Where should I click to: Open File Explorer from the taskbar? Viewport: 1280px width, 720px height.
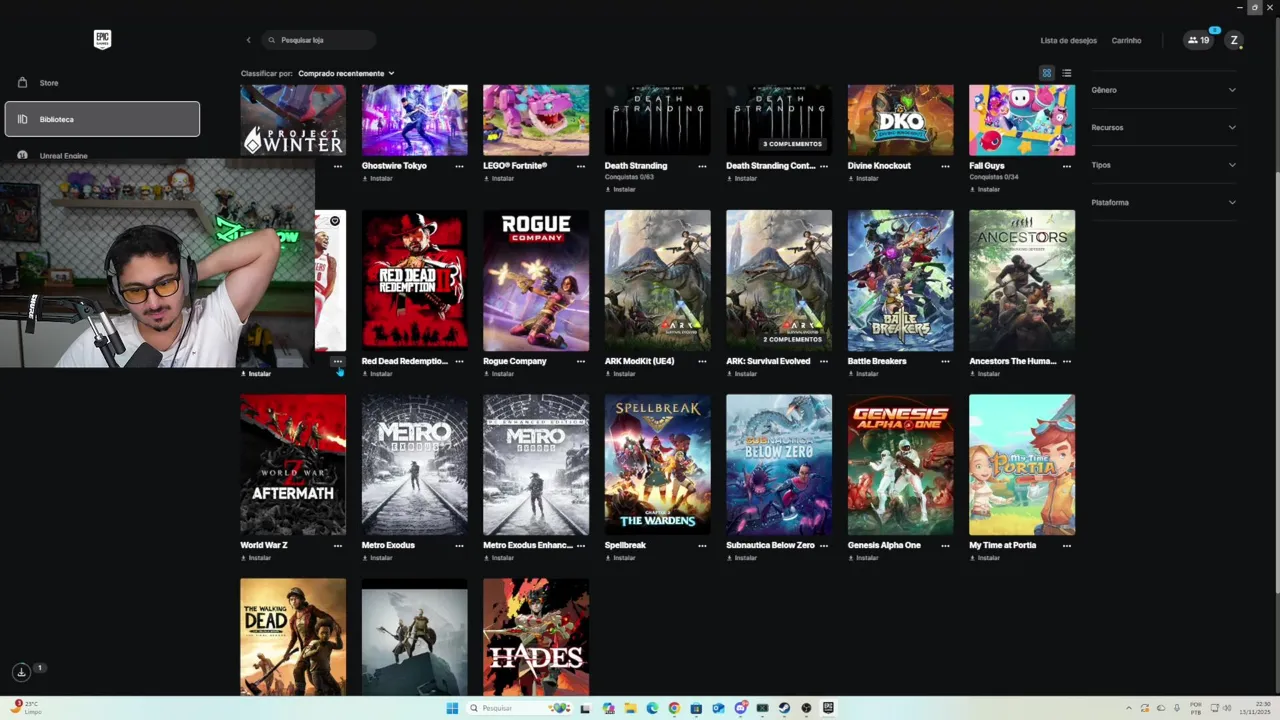630,708
